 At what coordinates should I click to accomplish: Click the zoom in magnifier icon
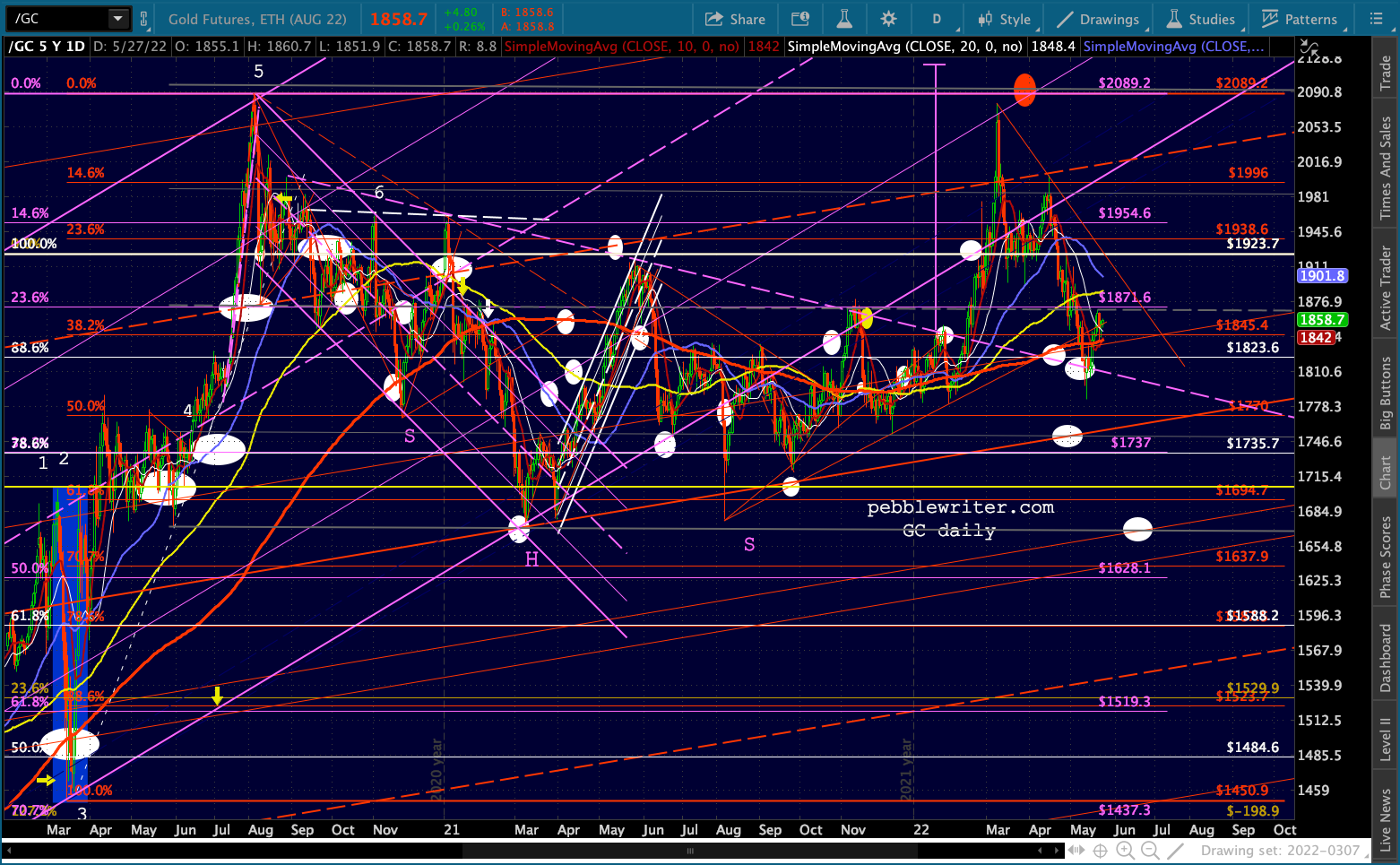click(x=1125, y=851)
